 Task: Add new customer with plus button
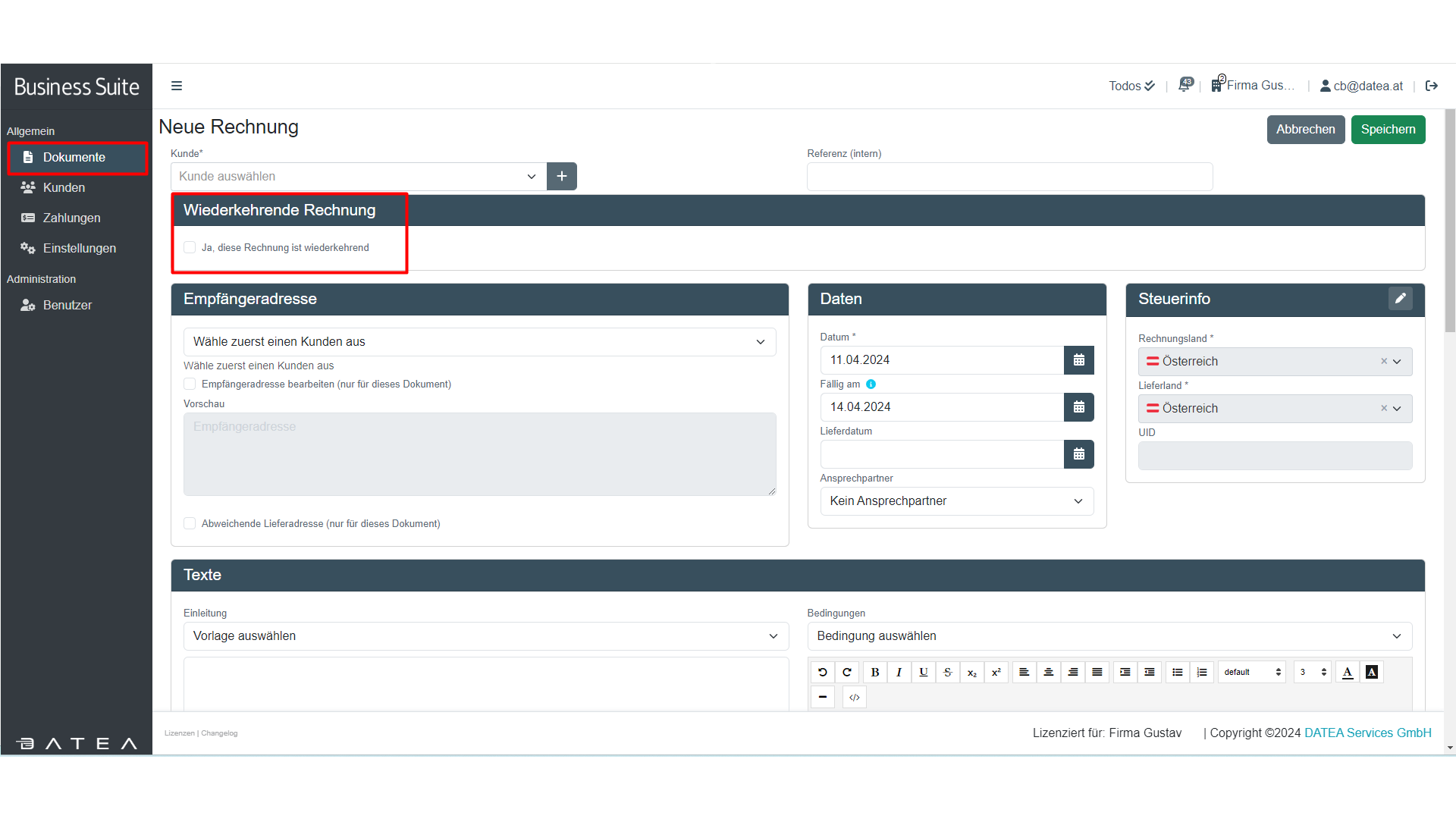pyautogui.click(x=561, y=176)
